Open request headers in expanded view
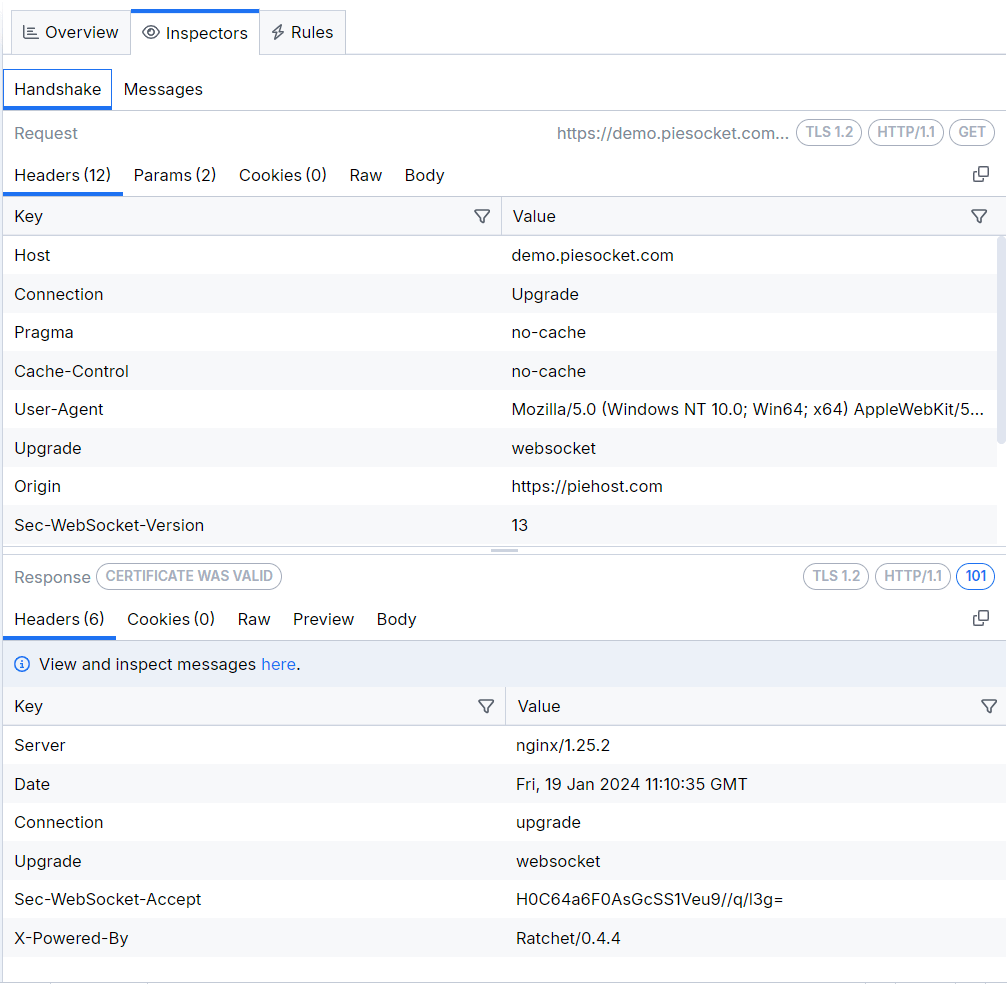Viewport: 1007px width, 984px height. pyautogui.click(x=981, y=173)
